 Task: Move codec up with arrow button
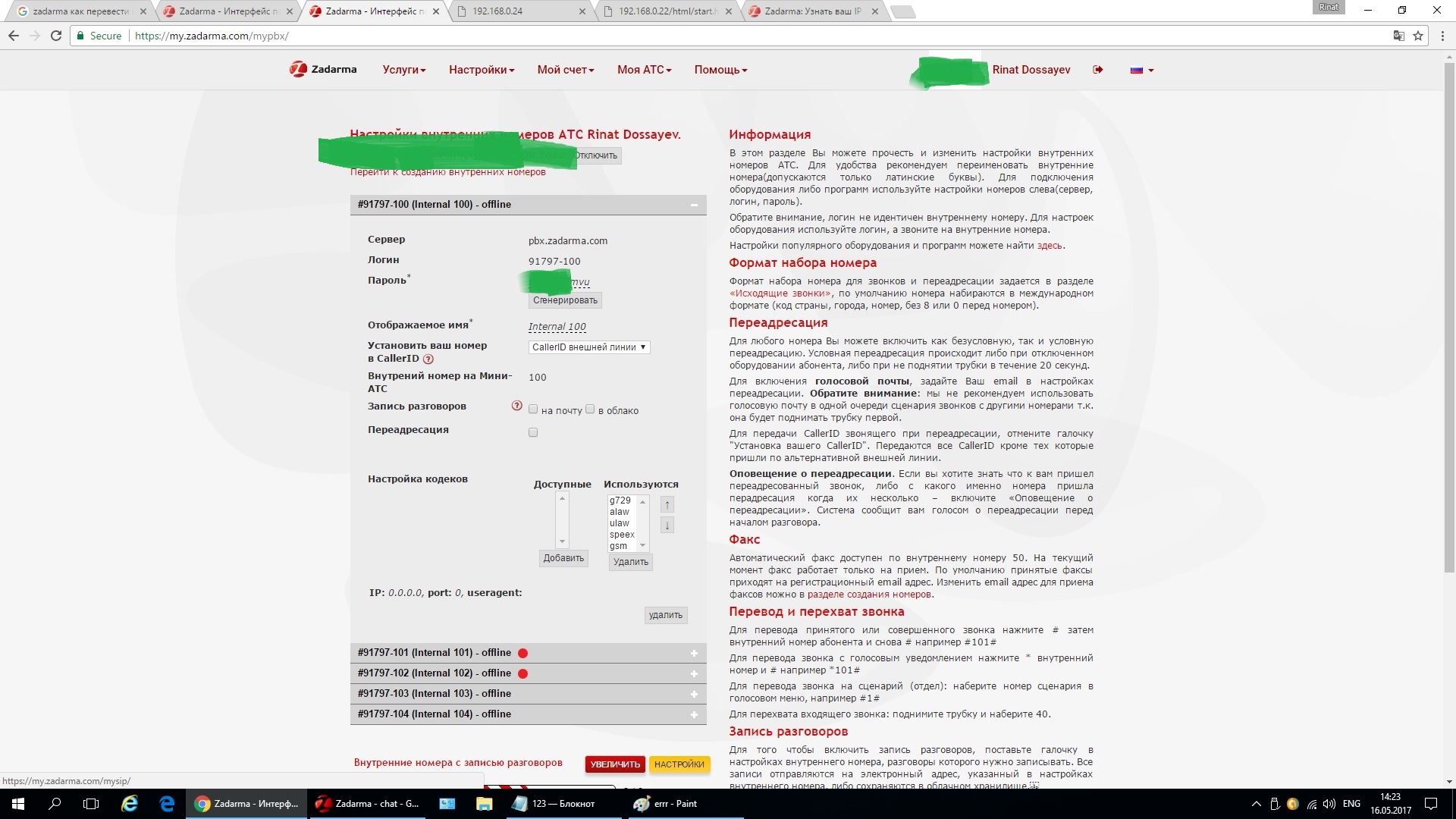tap(667, 505)
